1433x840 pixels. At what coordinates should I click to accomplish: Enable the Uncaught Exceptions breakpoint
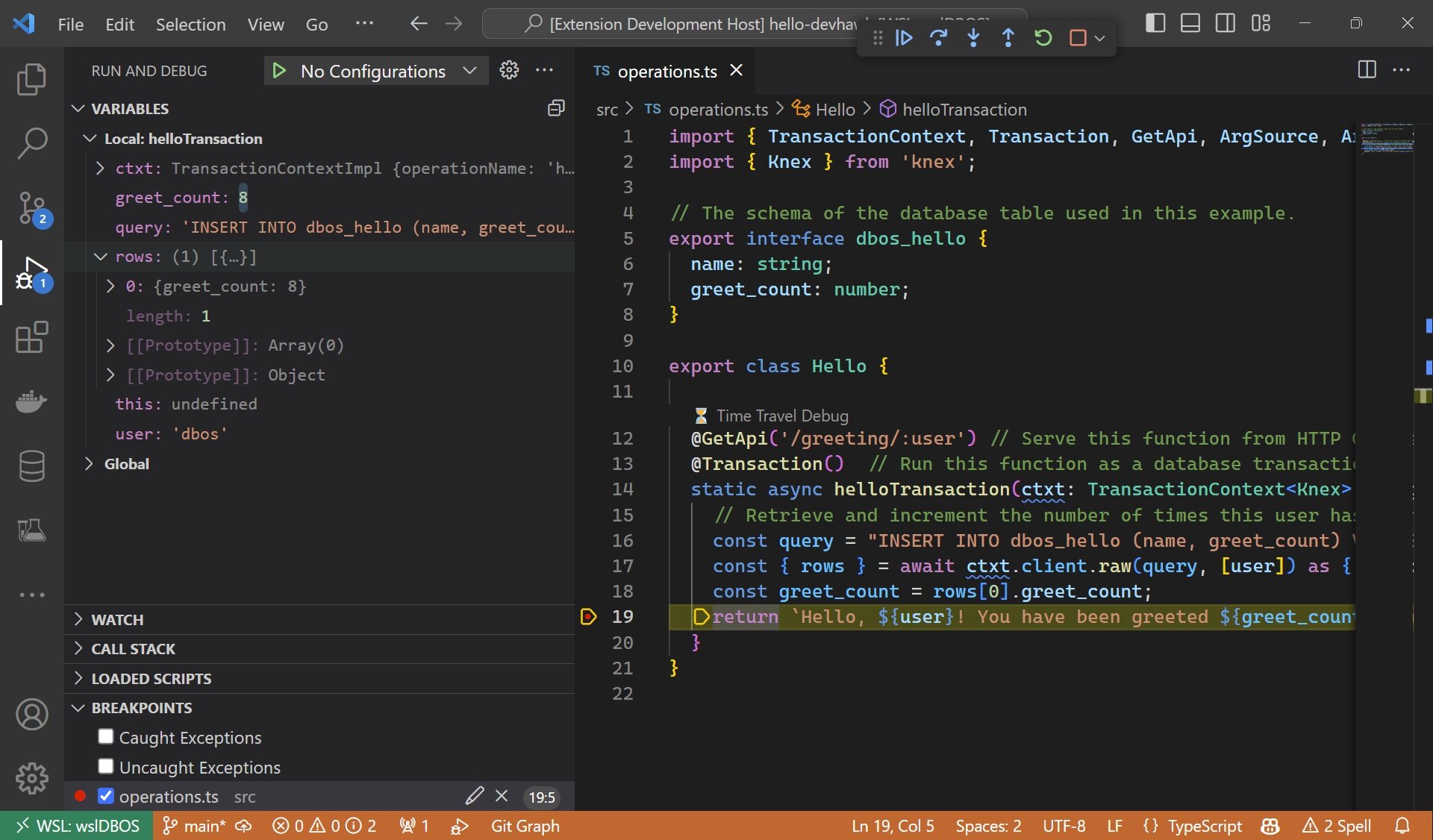pyautogui.click(x=106, y=767)
